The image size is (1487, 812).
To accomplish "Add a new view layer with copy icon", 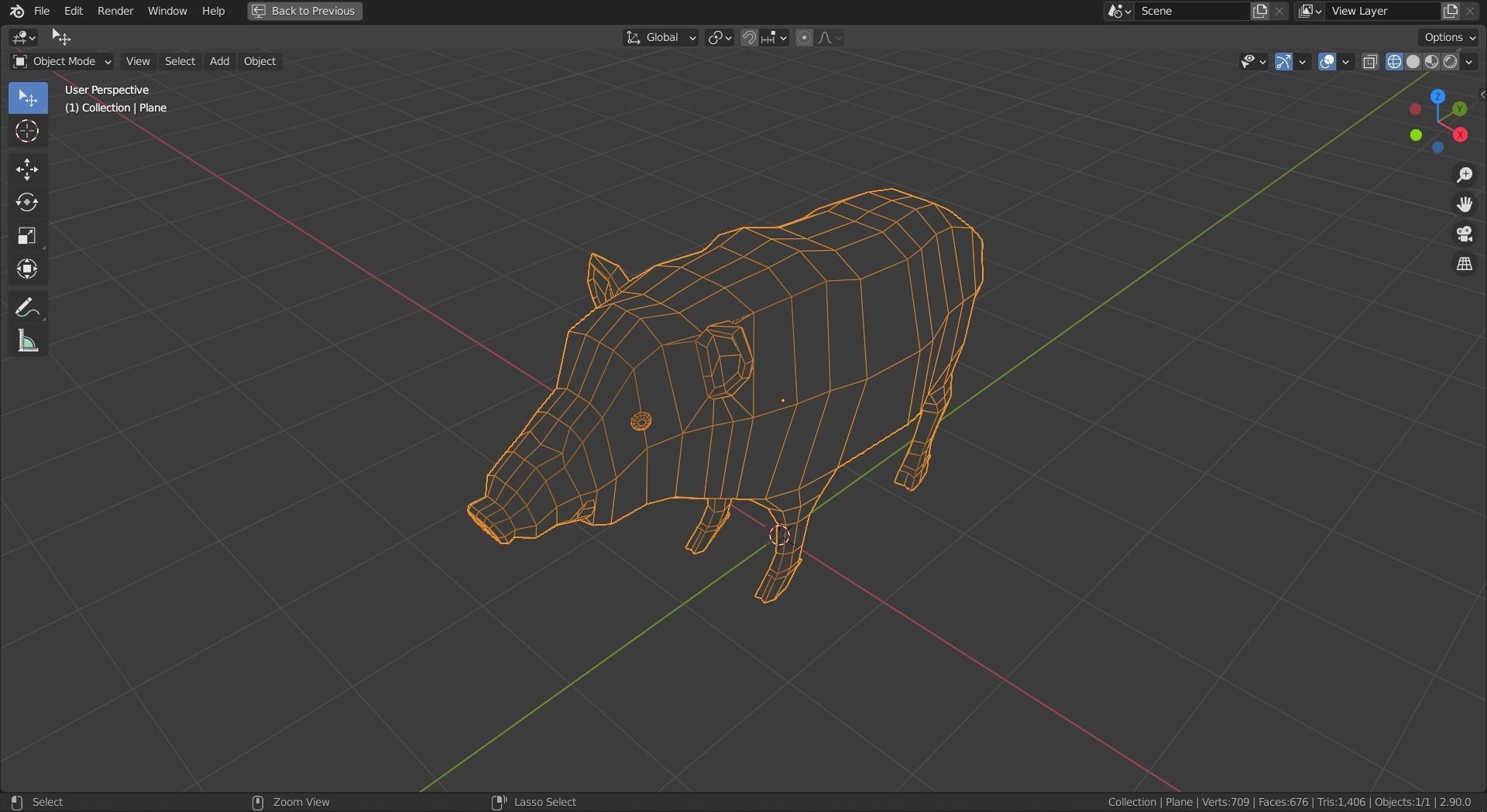I will click(x=1450, y=11).
